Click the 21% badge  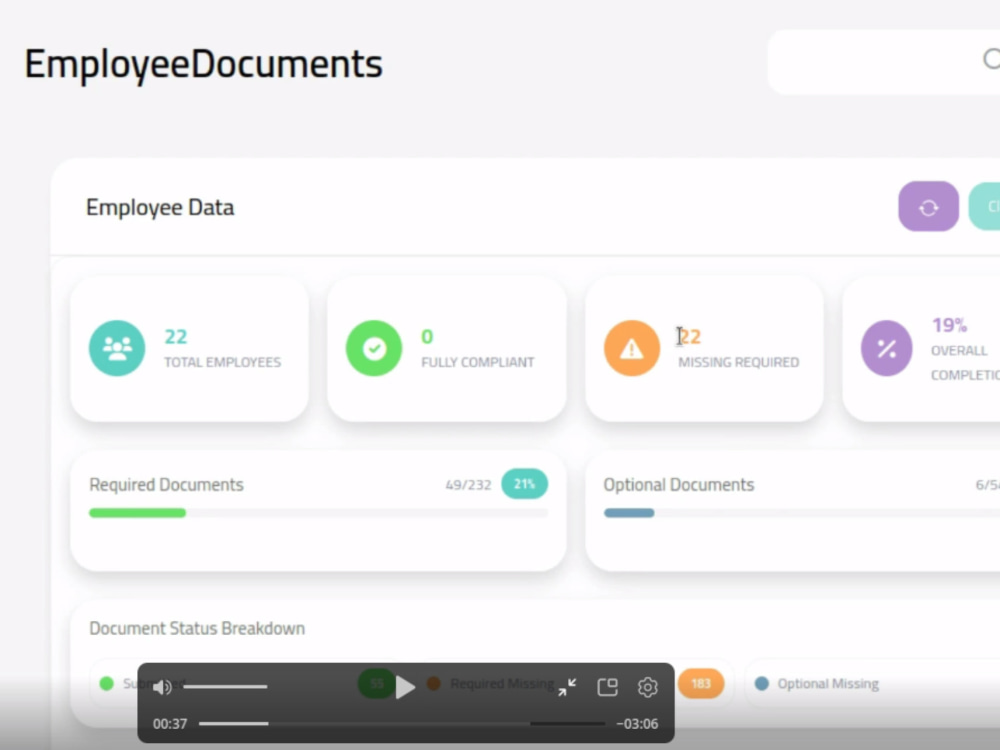tap(524, 484)
